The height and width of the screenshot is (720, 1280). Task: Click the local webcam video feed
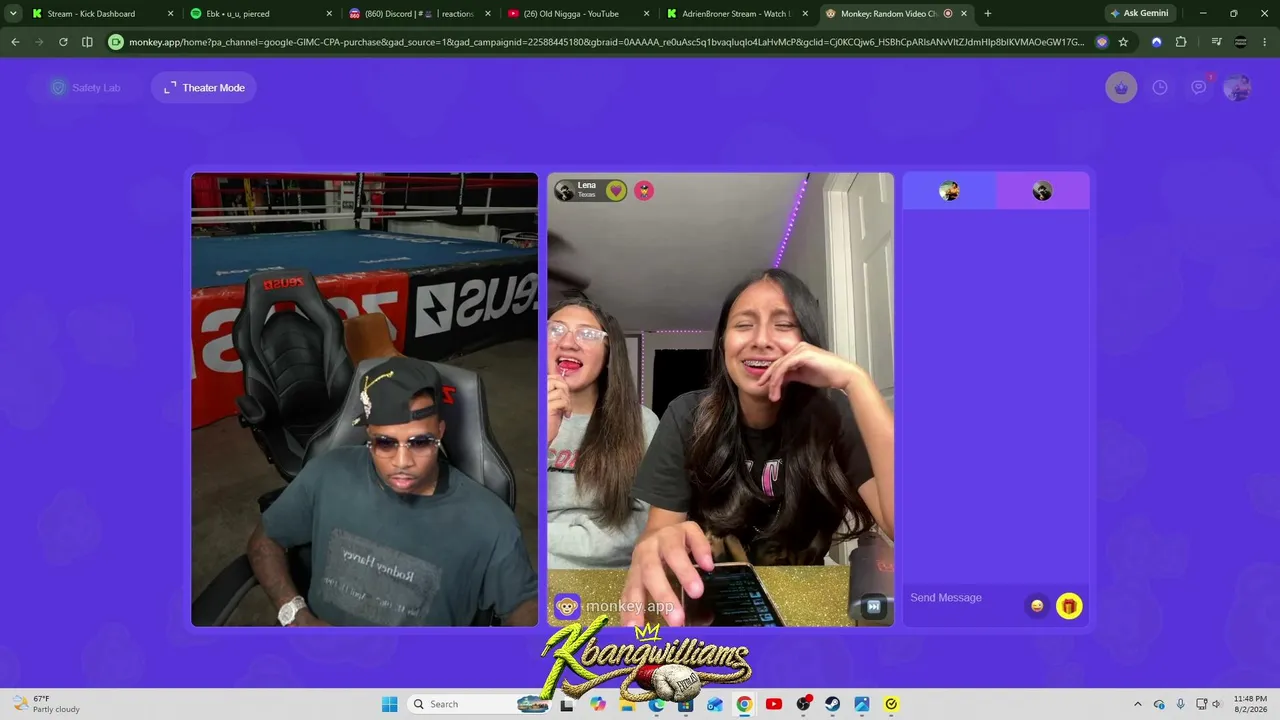point(364,400)
